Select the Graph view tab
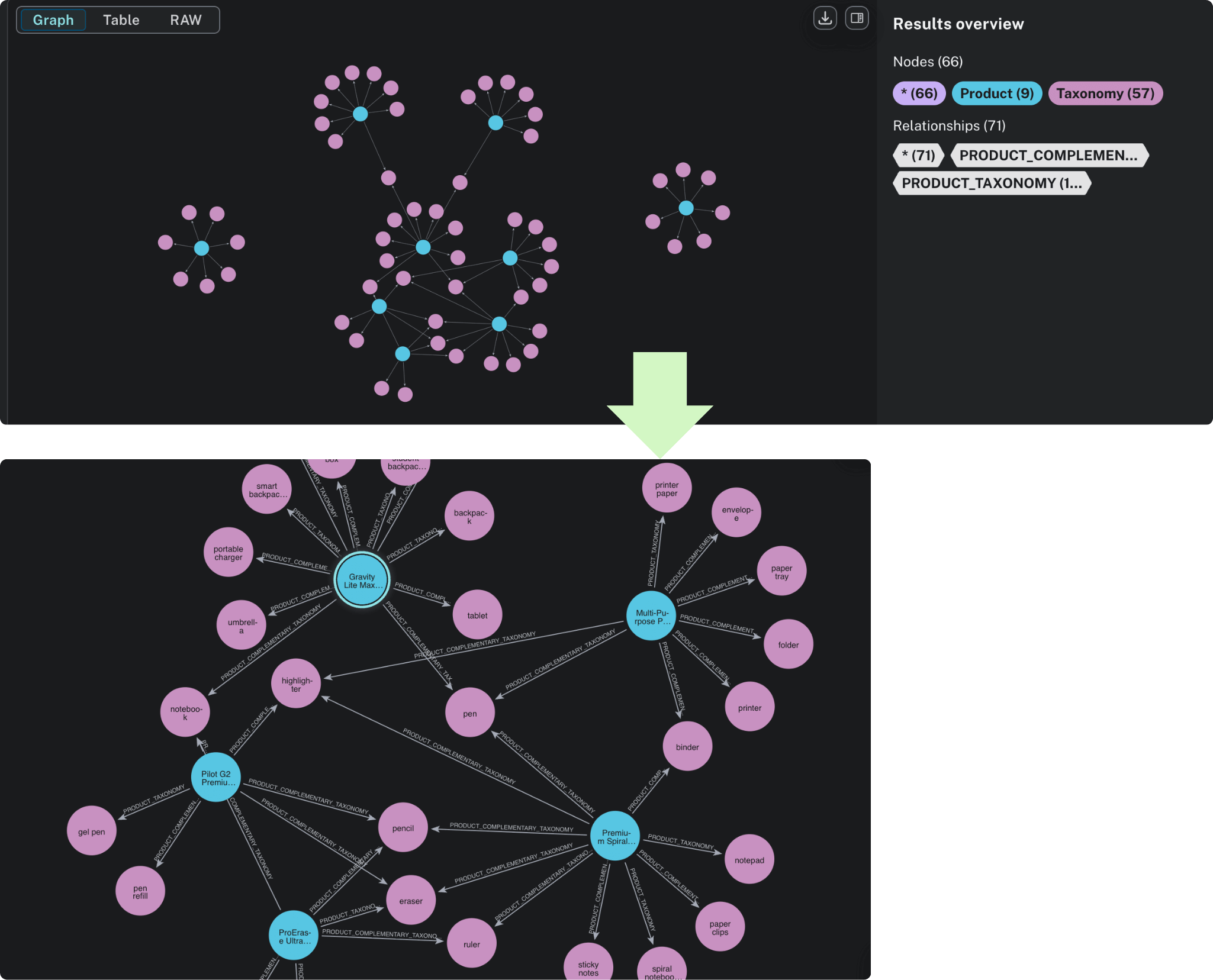The height and width of the screenshot is (980, 1213). tap(53, 20)
